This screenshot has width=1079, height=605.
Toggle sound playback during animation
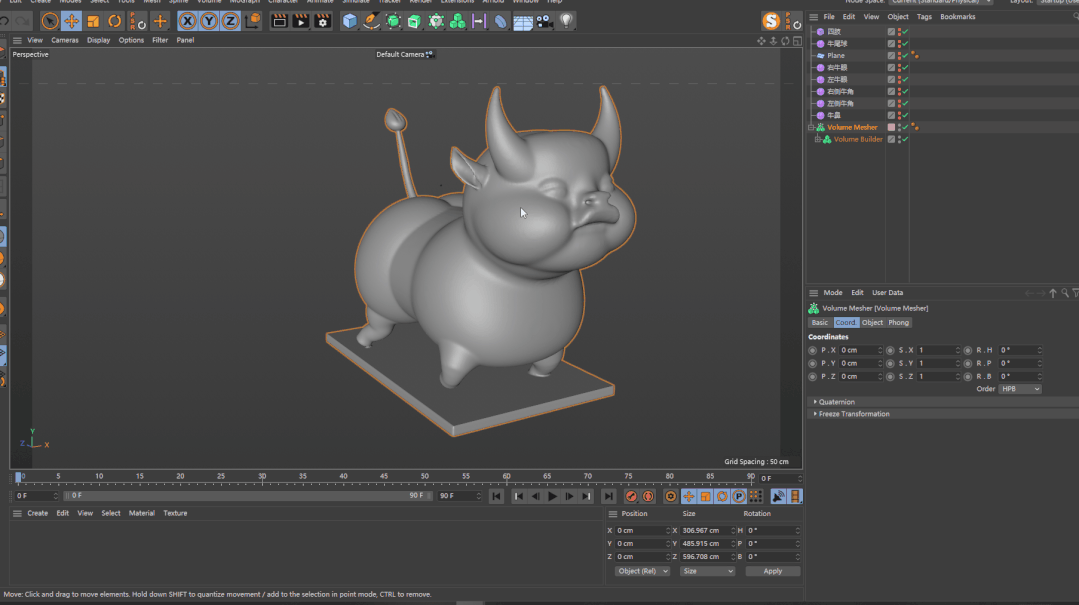pos(778,496)
